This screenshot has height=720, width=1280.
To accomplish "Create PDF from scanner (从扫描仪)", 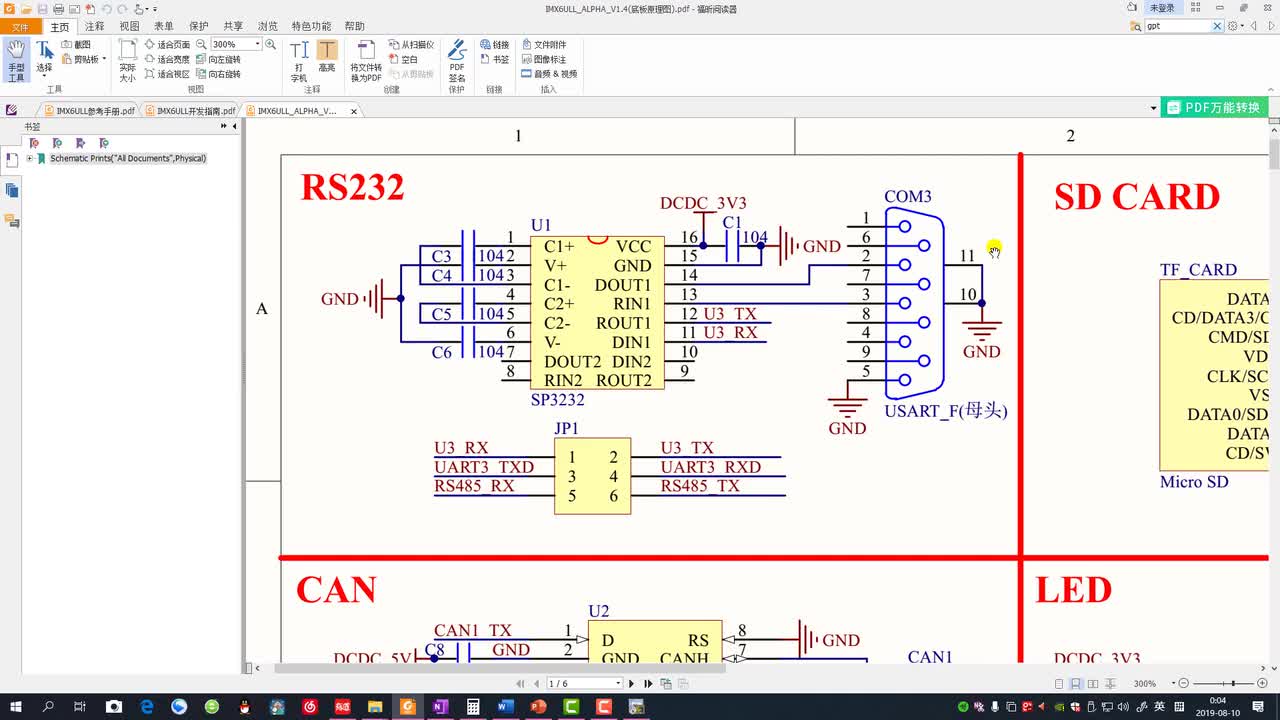I will pos(410,45).
